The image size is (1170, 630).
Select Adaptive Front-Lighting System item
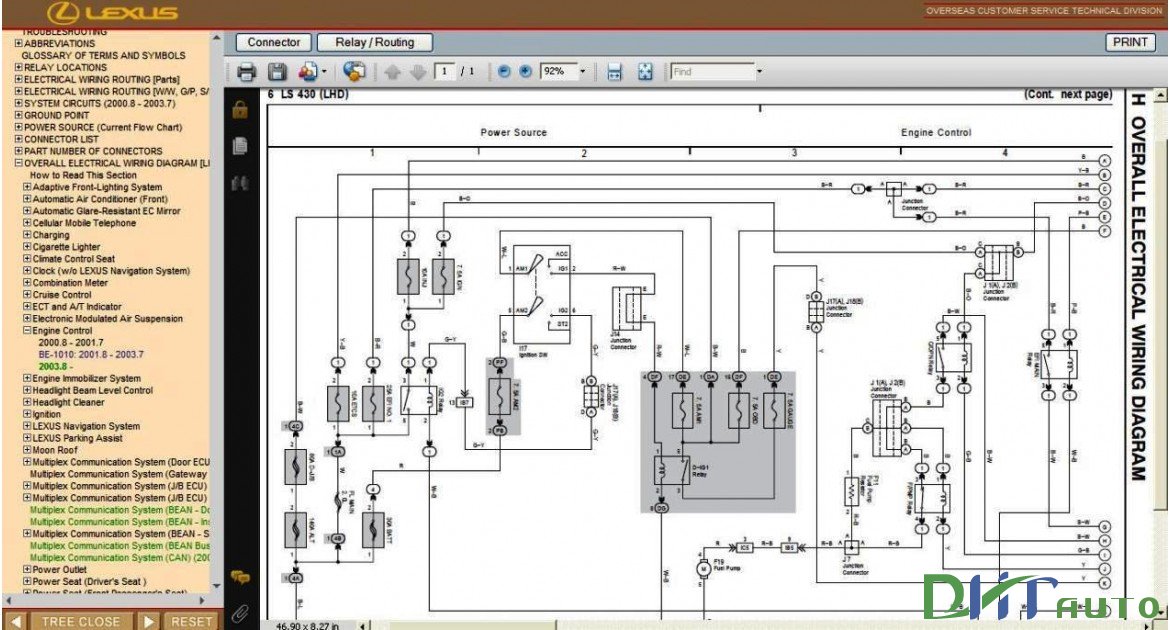(97, 187)
